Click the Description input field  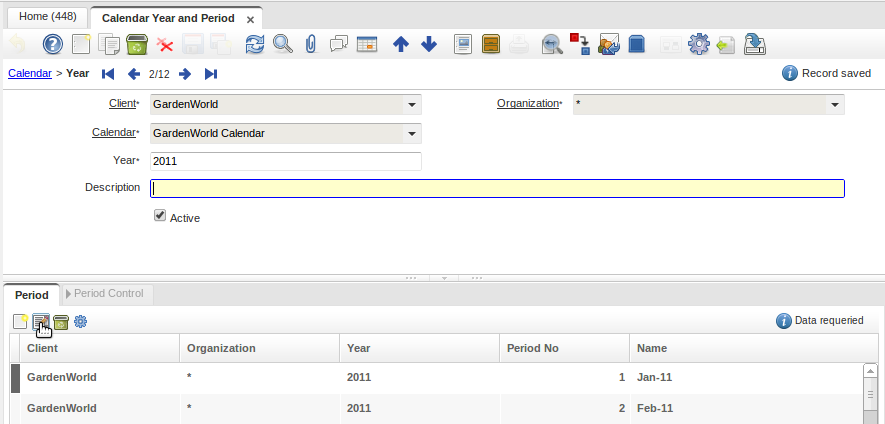tap(497, 188)
